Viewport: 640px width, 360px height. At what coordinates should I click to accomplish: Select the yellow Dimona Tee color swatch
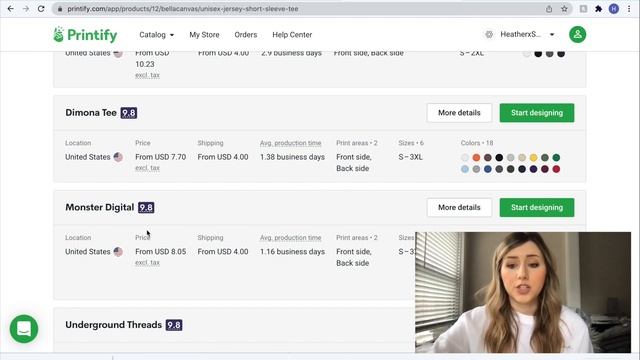click(x=533, y=158)
